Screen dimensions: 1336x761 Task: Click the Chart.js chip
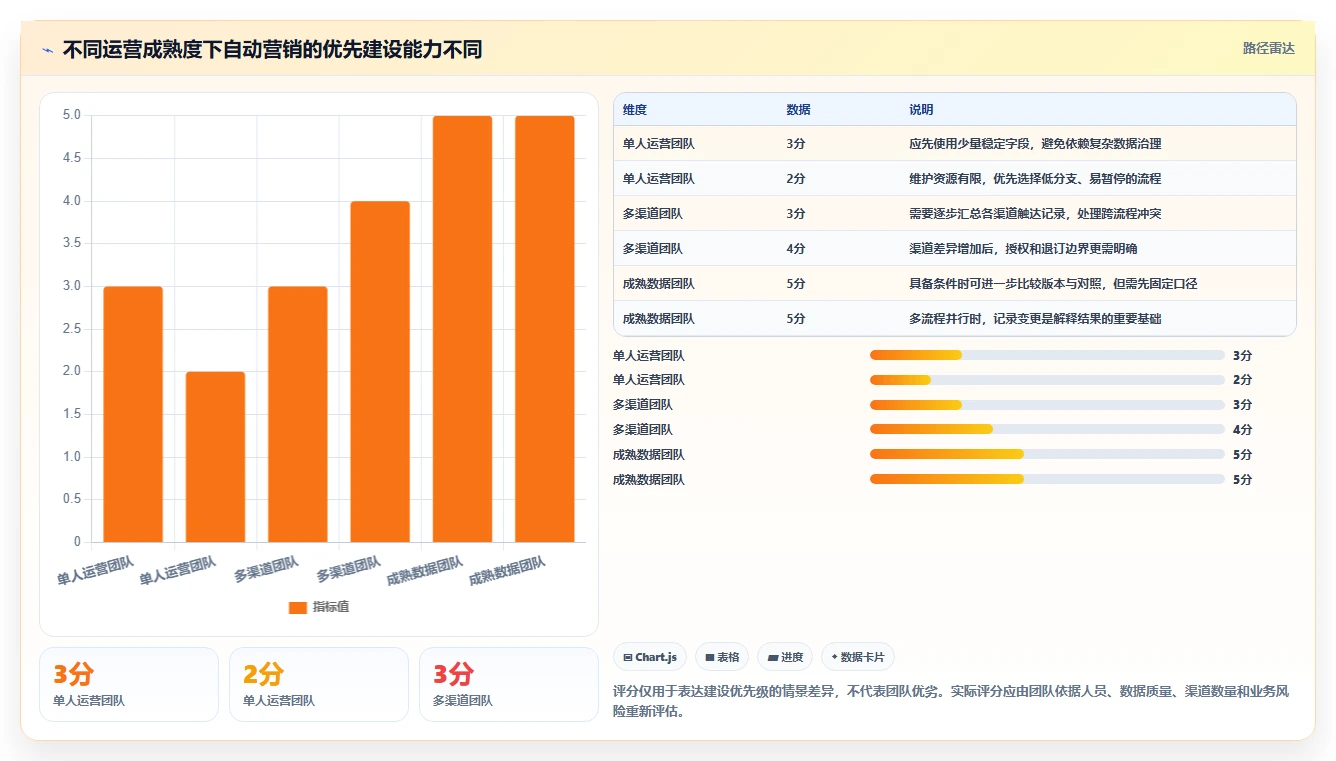pyautogui.click(x=650, y=657)
